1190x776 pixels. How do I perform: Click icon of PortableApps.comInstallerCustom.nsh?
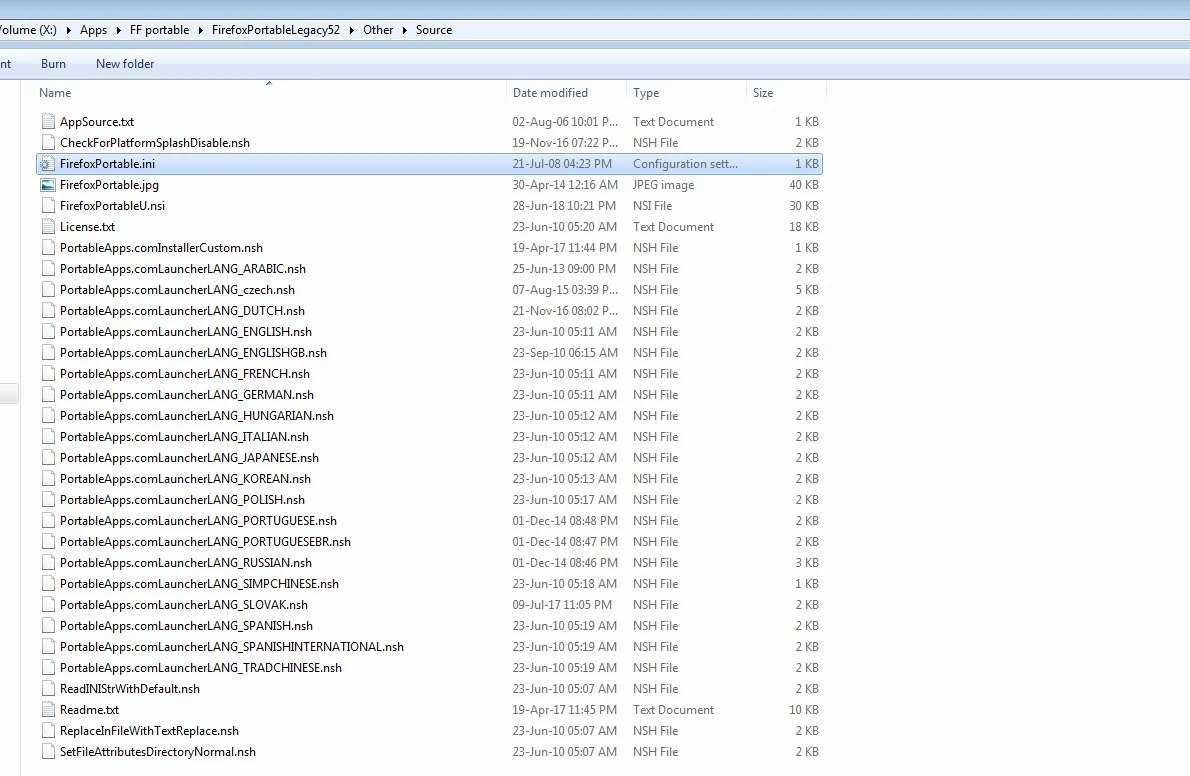click(48, 248)
